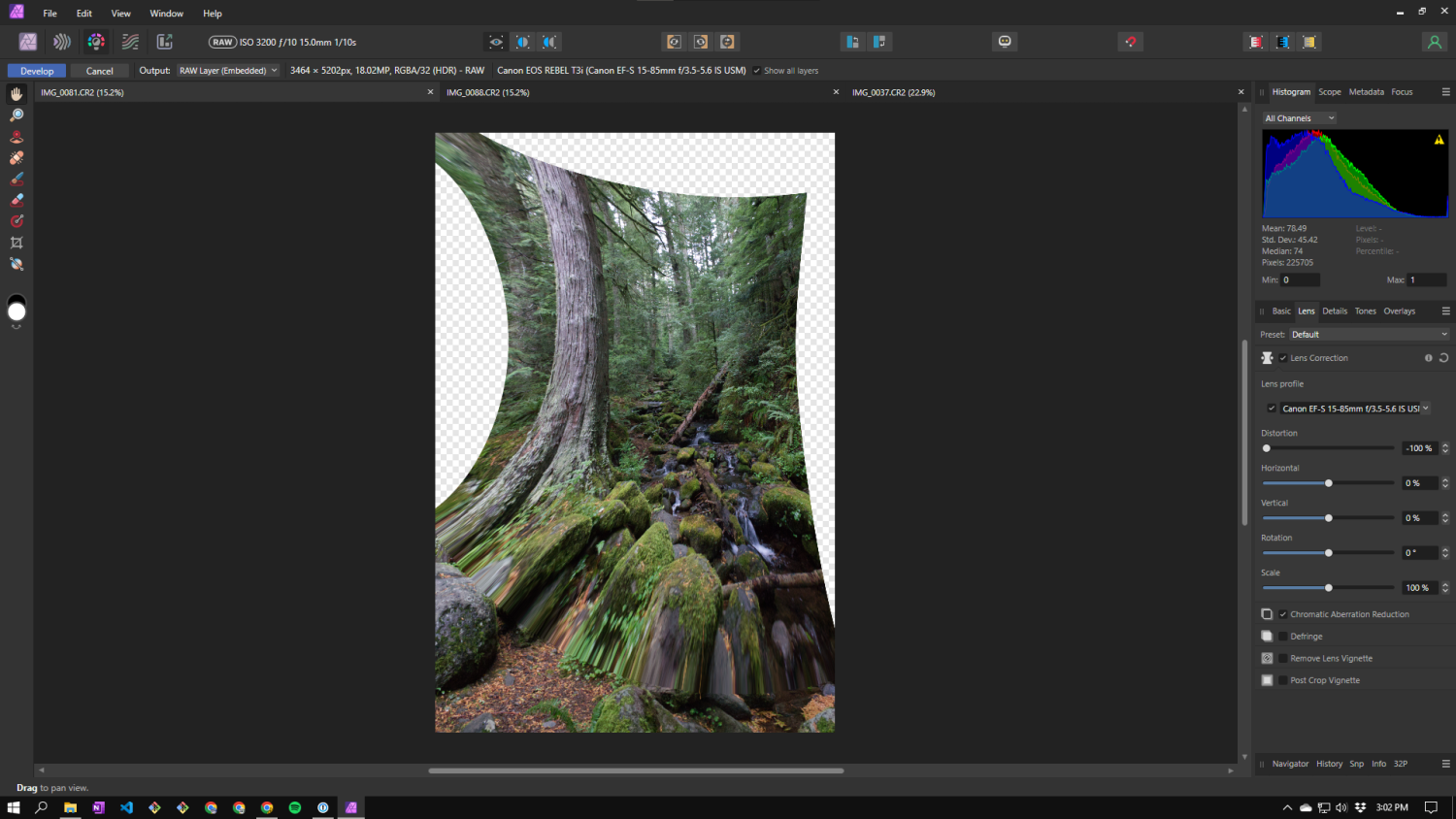Viewport: 1456px width, 819px height.
Task: Select the Zoom tool in the left toolbar
Action: coord(17,115)
